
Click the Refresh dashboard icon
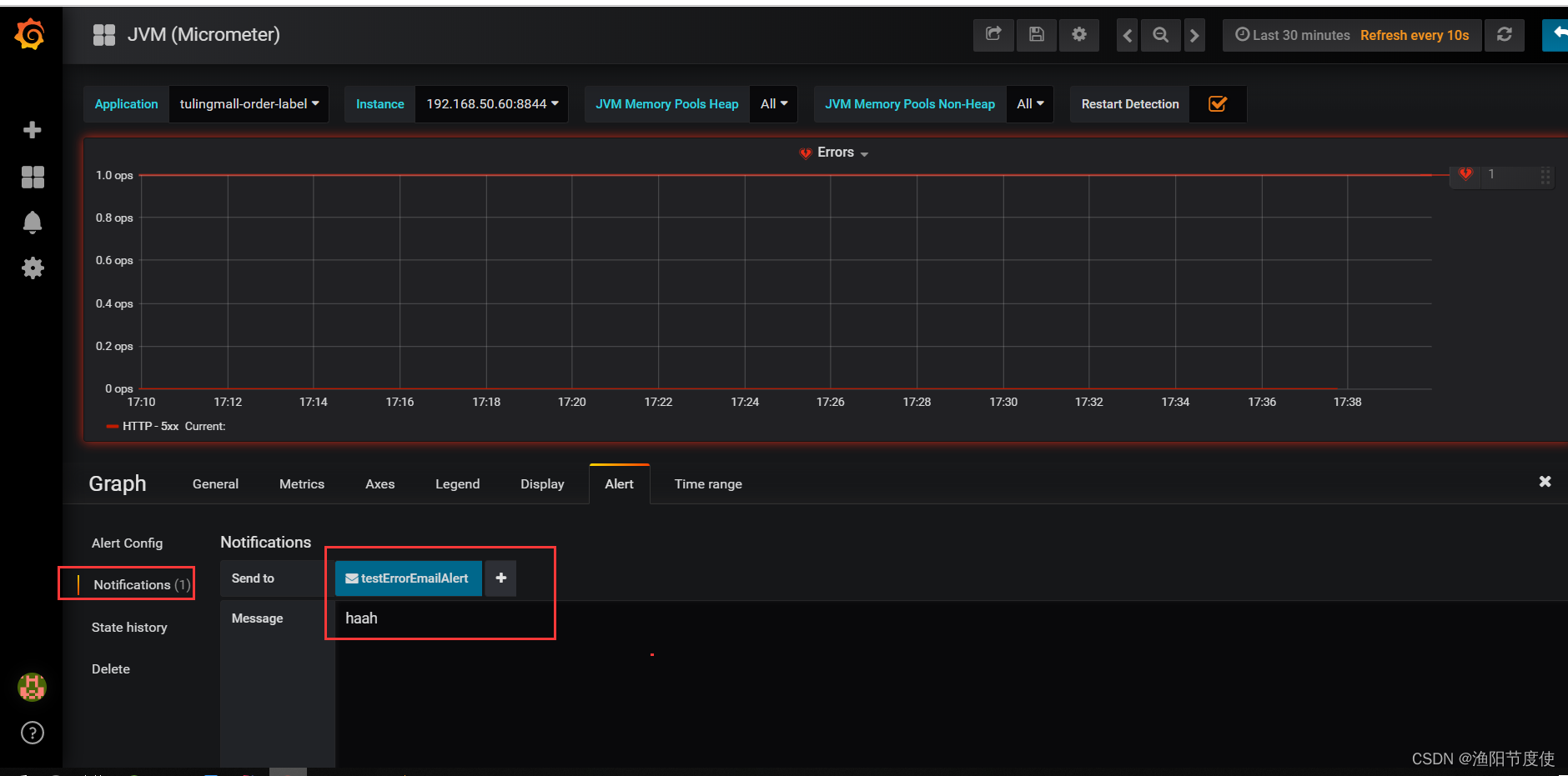1505,35
